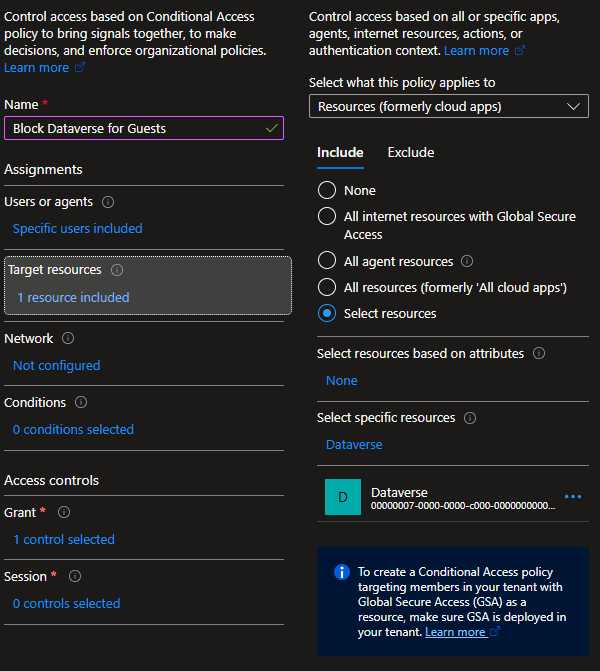Click the info icon next to Conditions
600x671 pixels.
coord(81,402)
